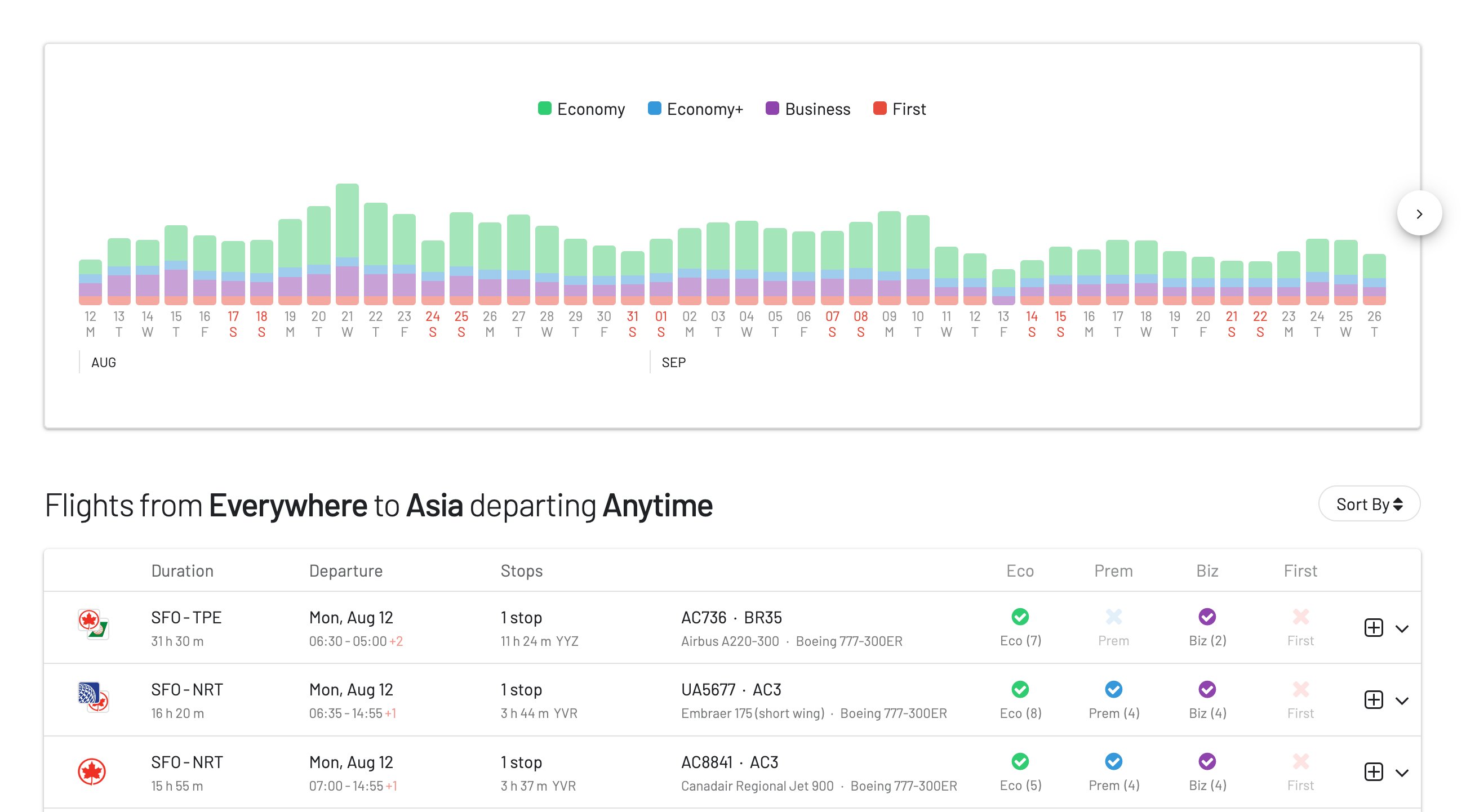Click the plus icon on the AC8841 flight row

pyautogui.click(x=1373, y=772)
